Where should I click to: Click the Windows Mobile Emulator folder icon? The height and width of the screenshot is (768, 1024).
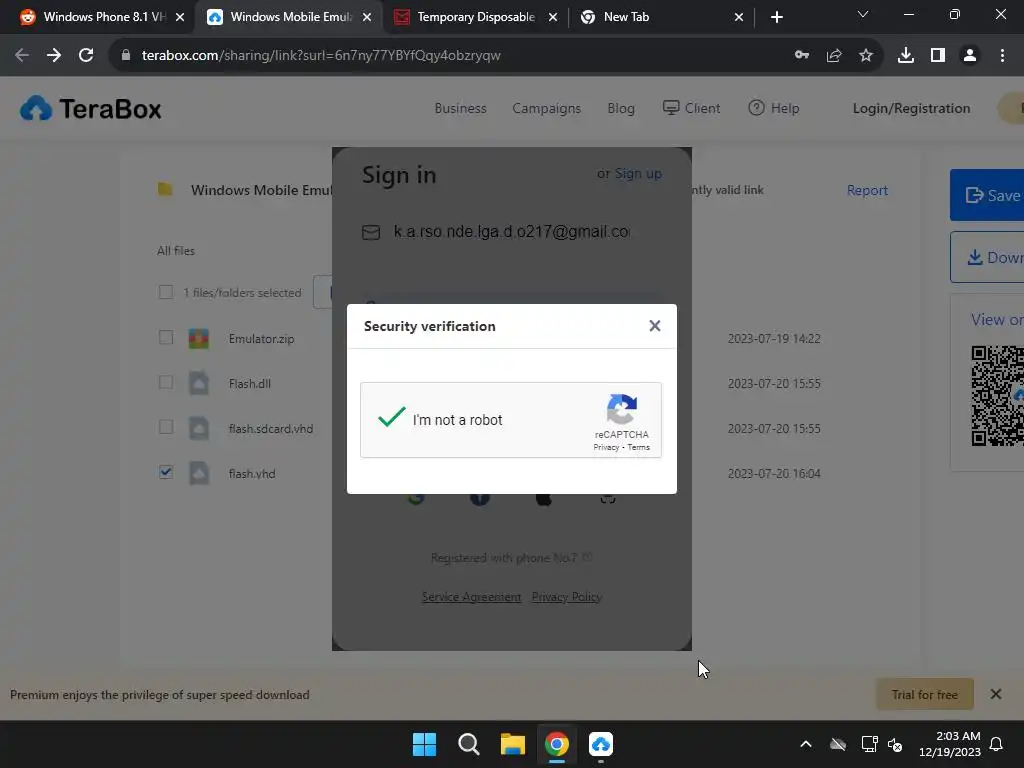[165, 189]
